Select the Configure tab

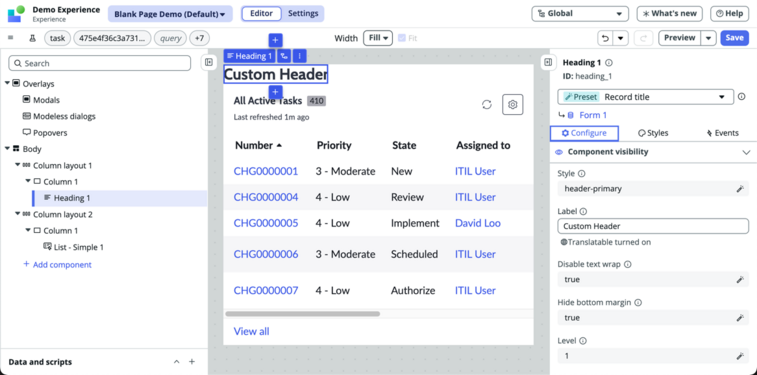[x=584, y=133]
